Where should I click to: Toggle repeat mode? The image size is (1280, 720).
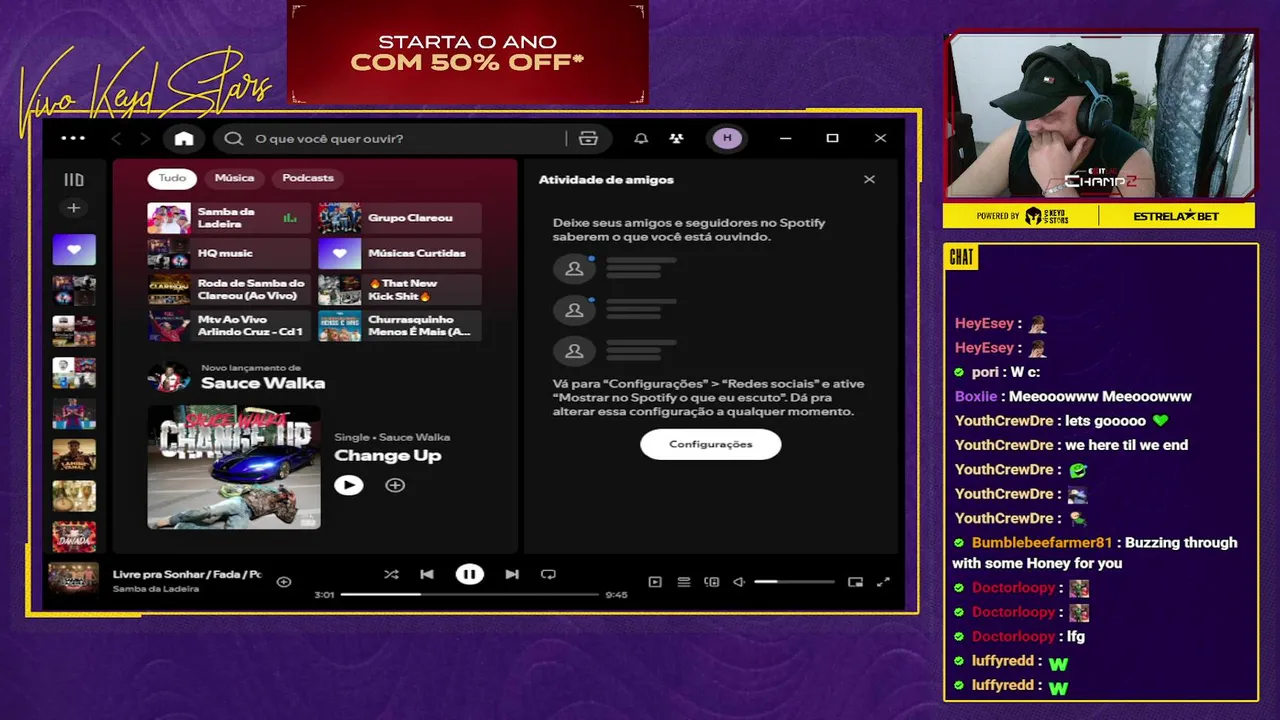point(548,574)
